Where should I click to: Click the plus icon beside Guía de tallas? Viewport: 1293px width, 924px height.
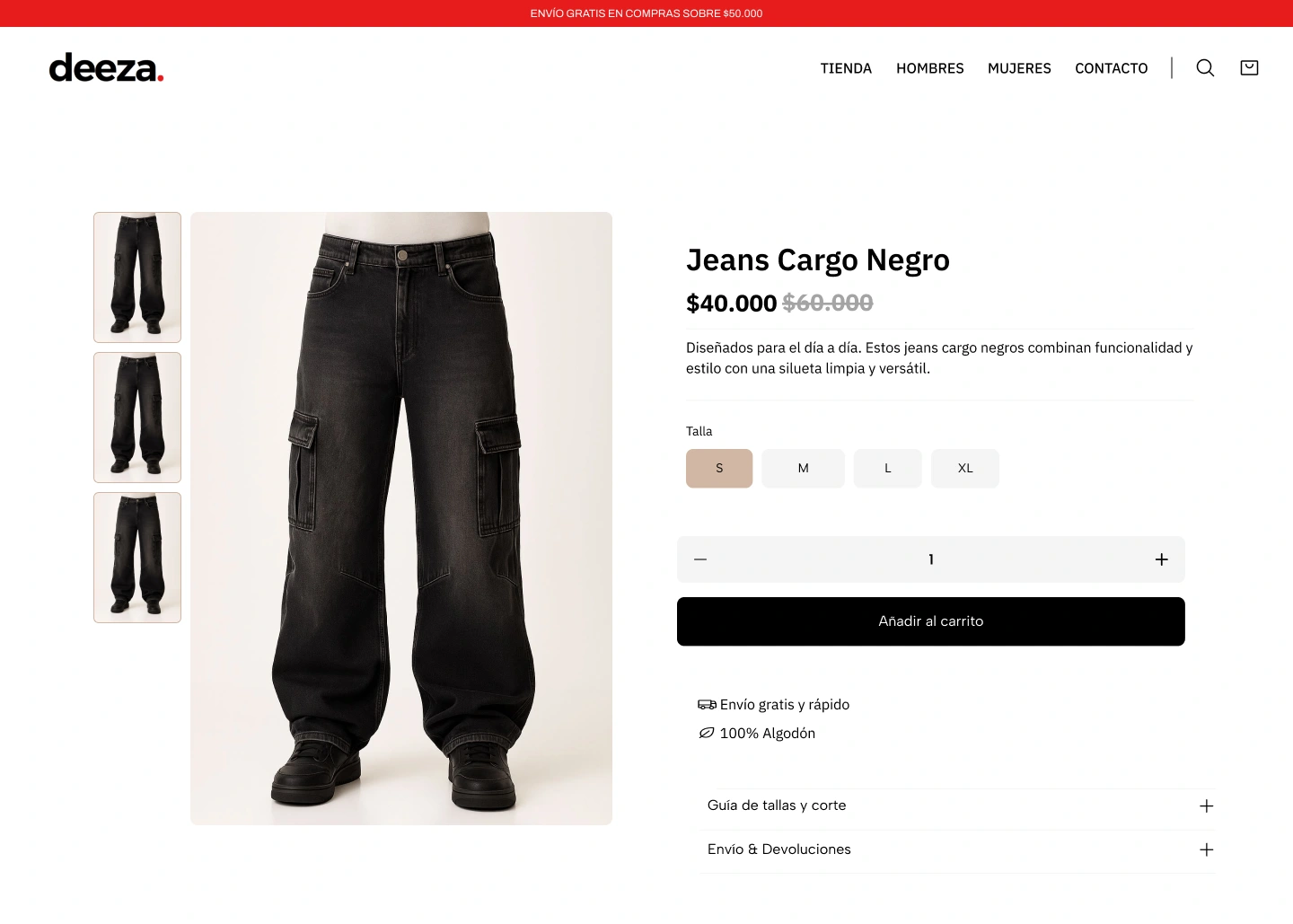click(x=1207, y=806)
